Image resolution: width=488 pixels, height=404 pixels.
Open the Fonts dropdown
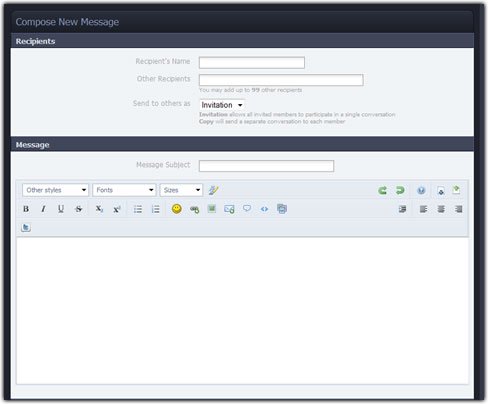(124, 190)
